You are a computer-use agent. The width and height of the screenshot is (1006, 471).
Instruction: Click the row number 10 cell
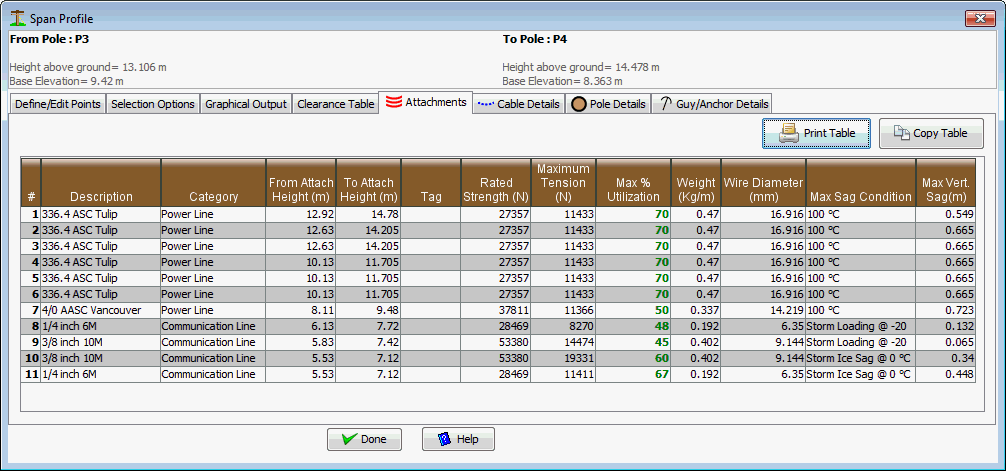[x=31, y=359]
